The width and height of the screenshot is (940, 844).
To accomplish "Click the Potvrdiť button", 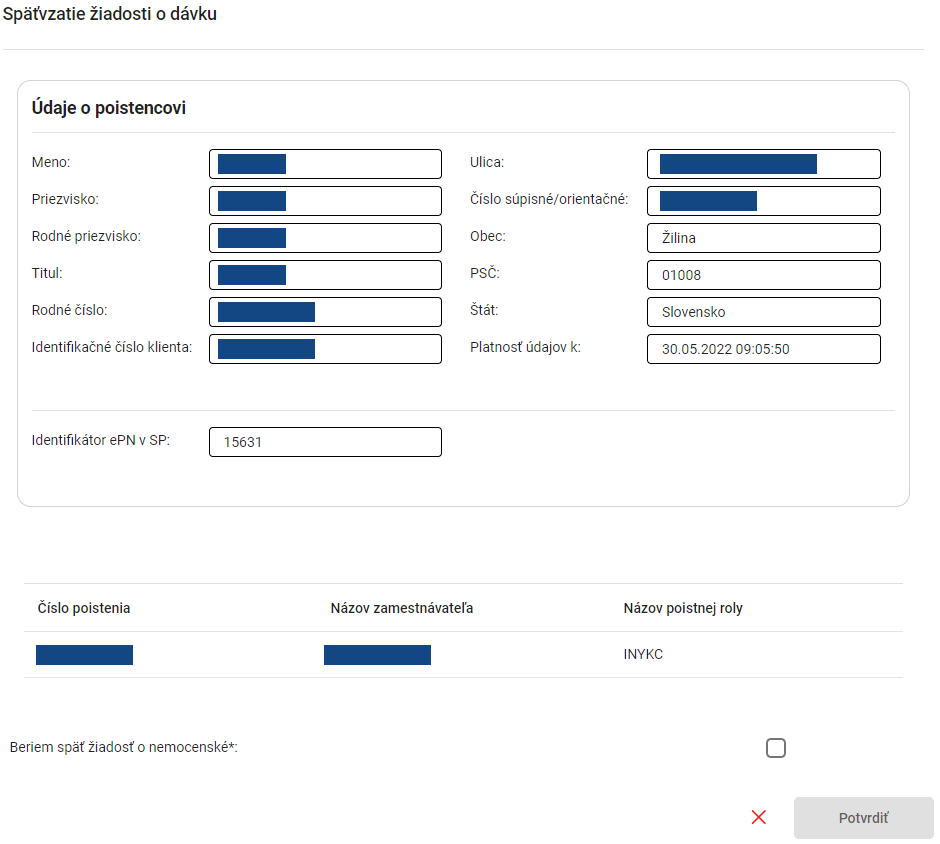I will pos(863,818).
